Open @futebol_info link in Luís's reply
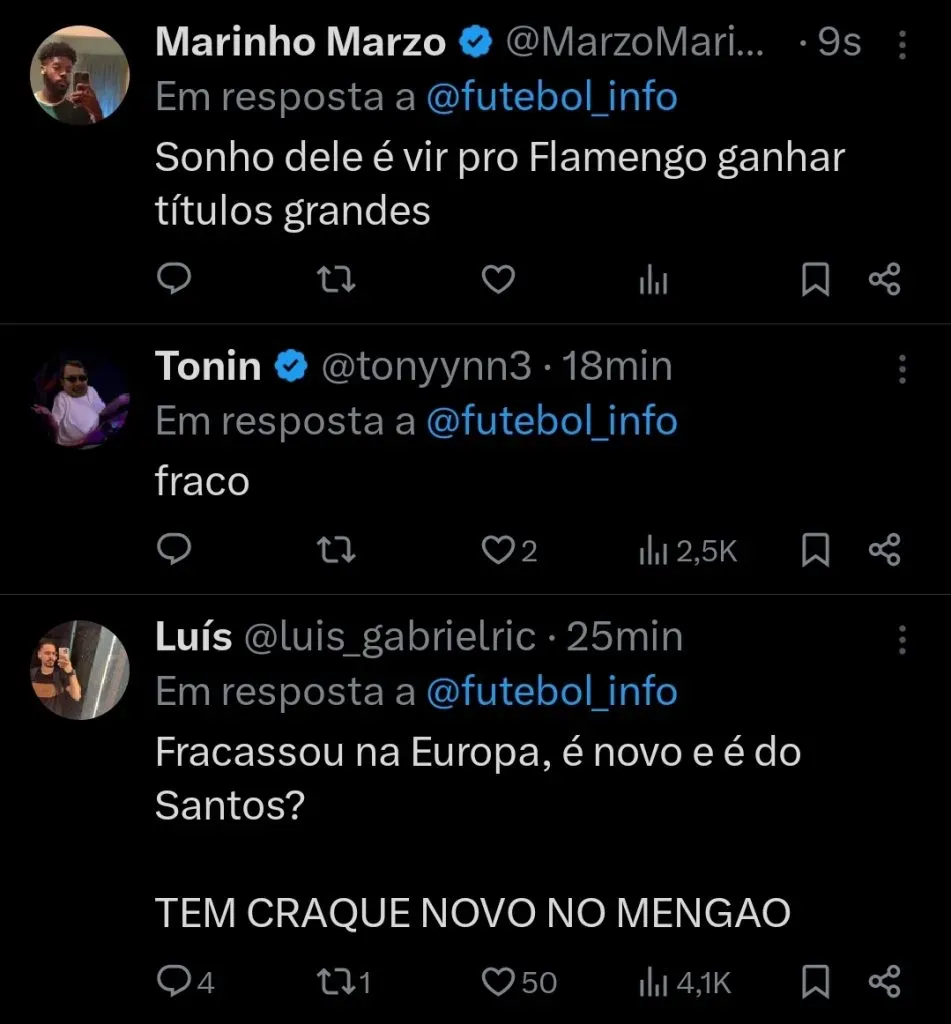The width and height of the screenshot is (951, 1024). pyautogui.click(x=552, y=691)
